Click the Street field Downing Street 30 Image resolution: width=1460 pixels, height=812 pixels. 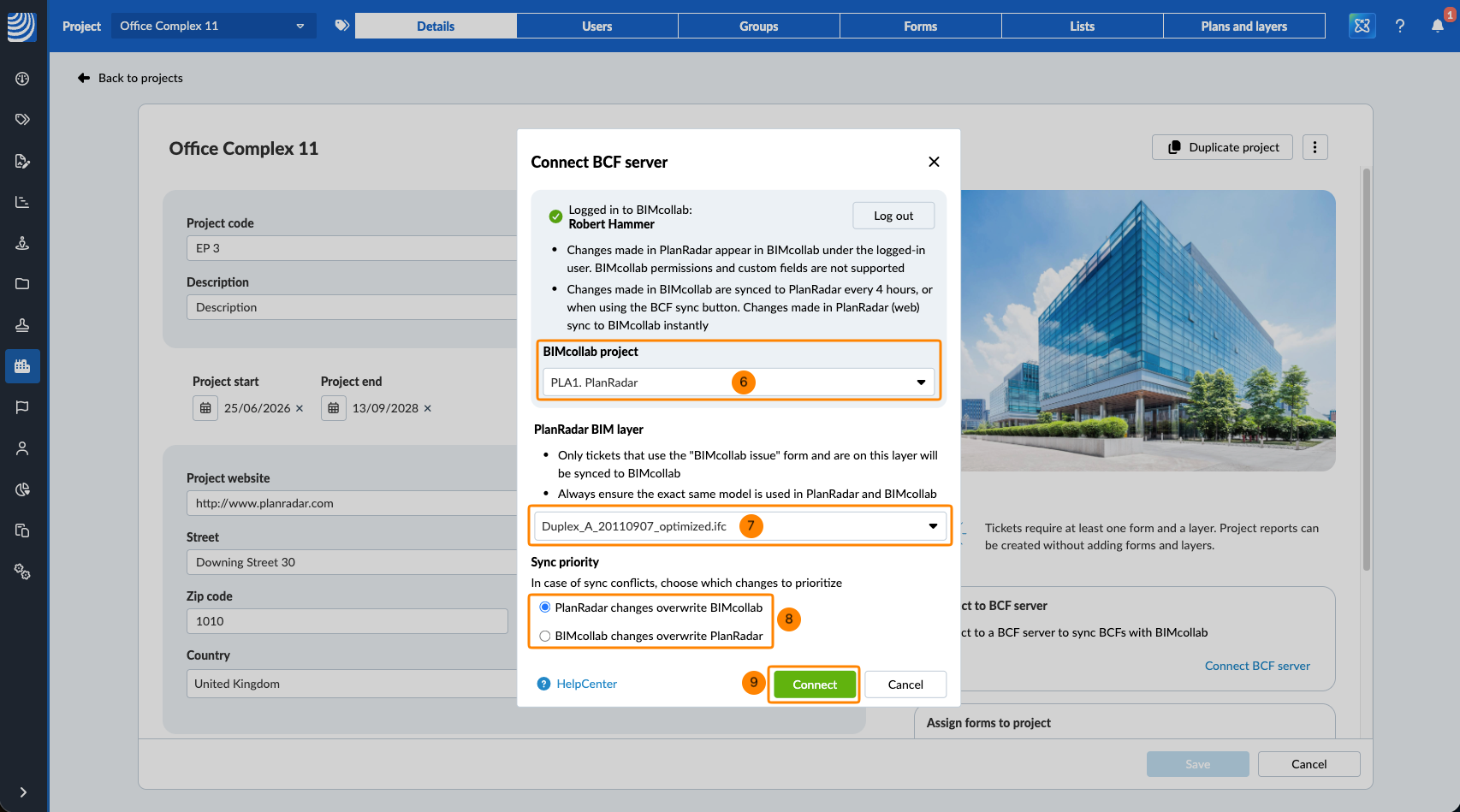pos(352,562)
